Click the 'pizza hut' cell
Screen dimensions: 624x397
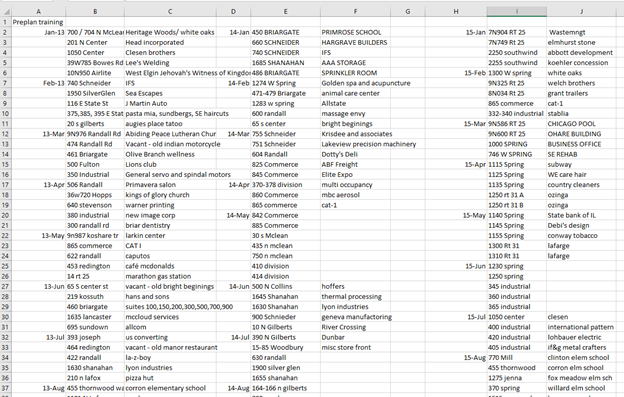click(x=170, y=378)
